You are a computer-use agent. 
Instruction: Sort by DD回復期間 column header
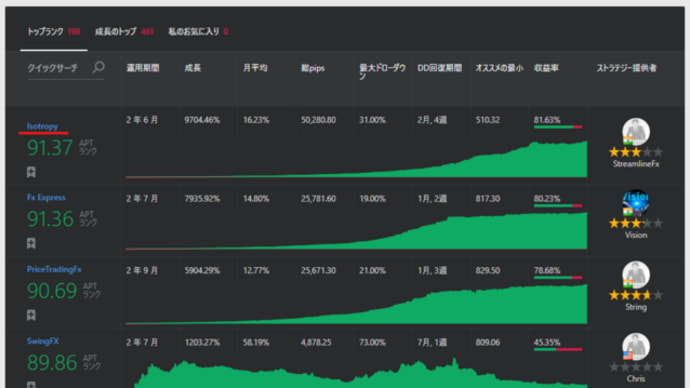point(440,68)
